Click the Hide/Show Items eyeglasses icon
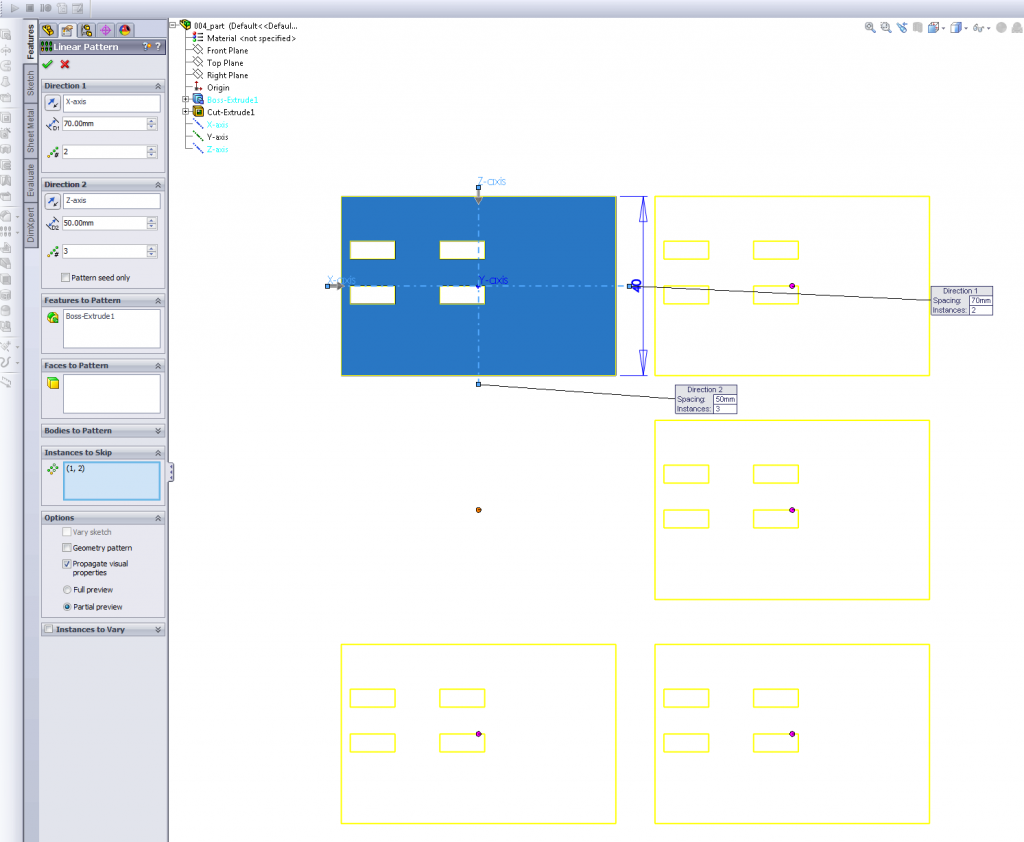 (x=978, y=28)
